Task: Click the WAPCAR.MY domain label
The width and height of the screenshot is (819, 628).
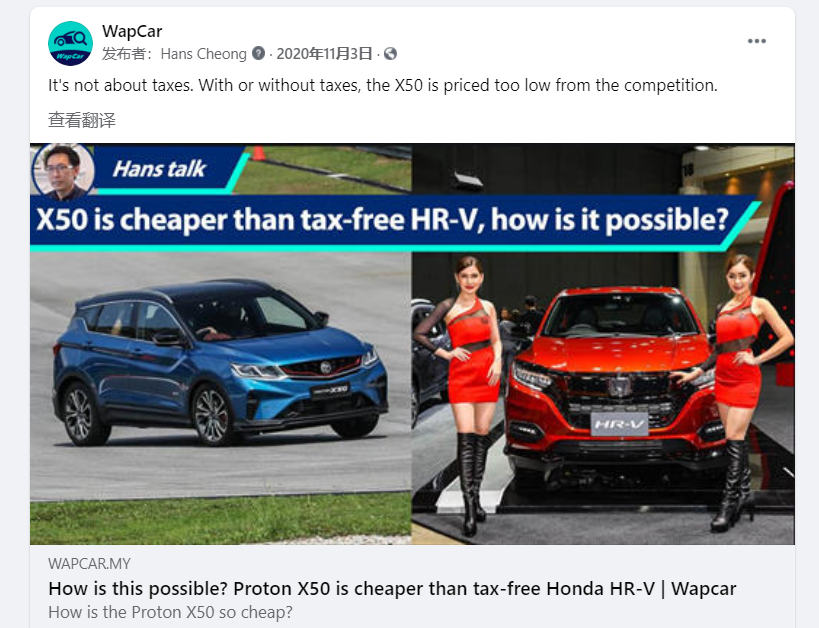Action: click(89, 564)
